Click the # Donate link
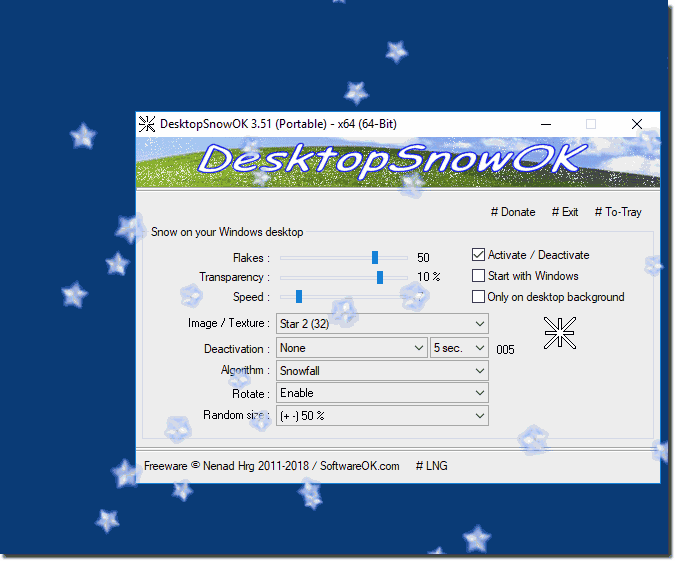Viewport: 675px width, 561px height. click(513, 212)
